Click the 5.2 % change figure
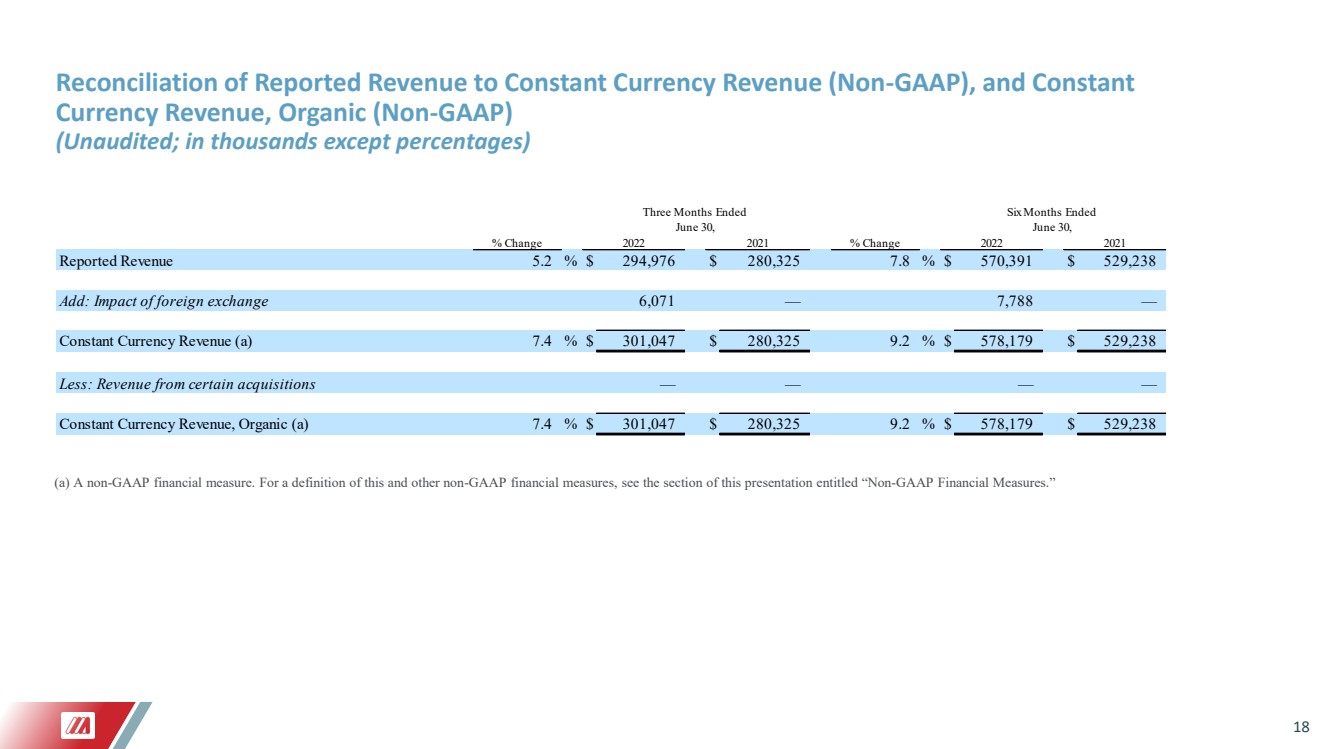The image size is (1333, 749). 544,261
